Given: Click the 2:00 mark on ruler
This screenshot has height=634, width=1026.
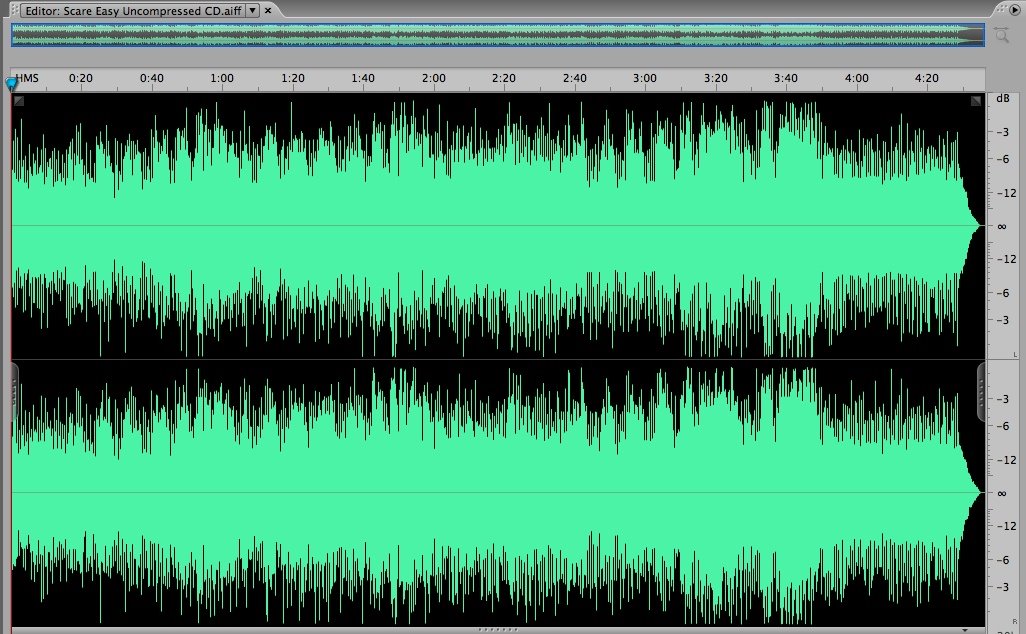Looking at the screenshot, I should pyautogui.click(x=433, y=78).
